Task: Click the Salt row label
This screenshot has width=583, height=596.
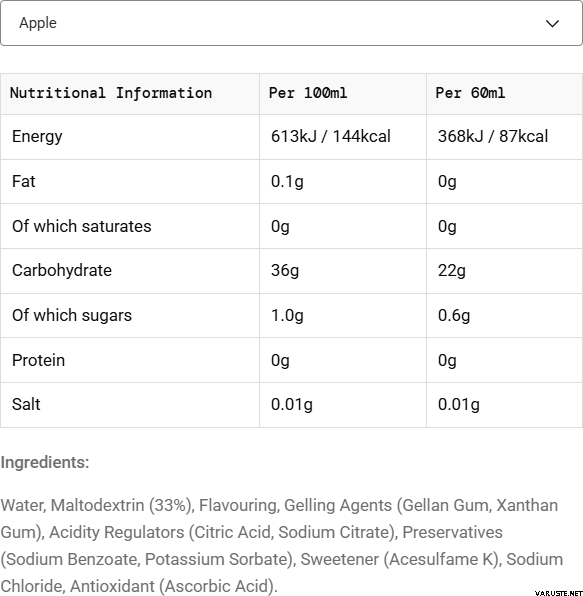Action: (26, 404)
